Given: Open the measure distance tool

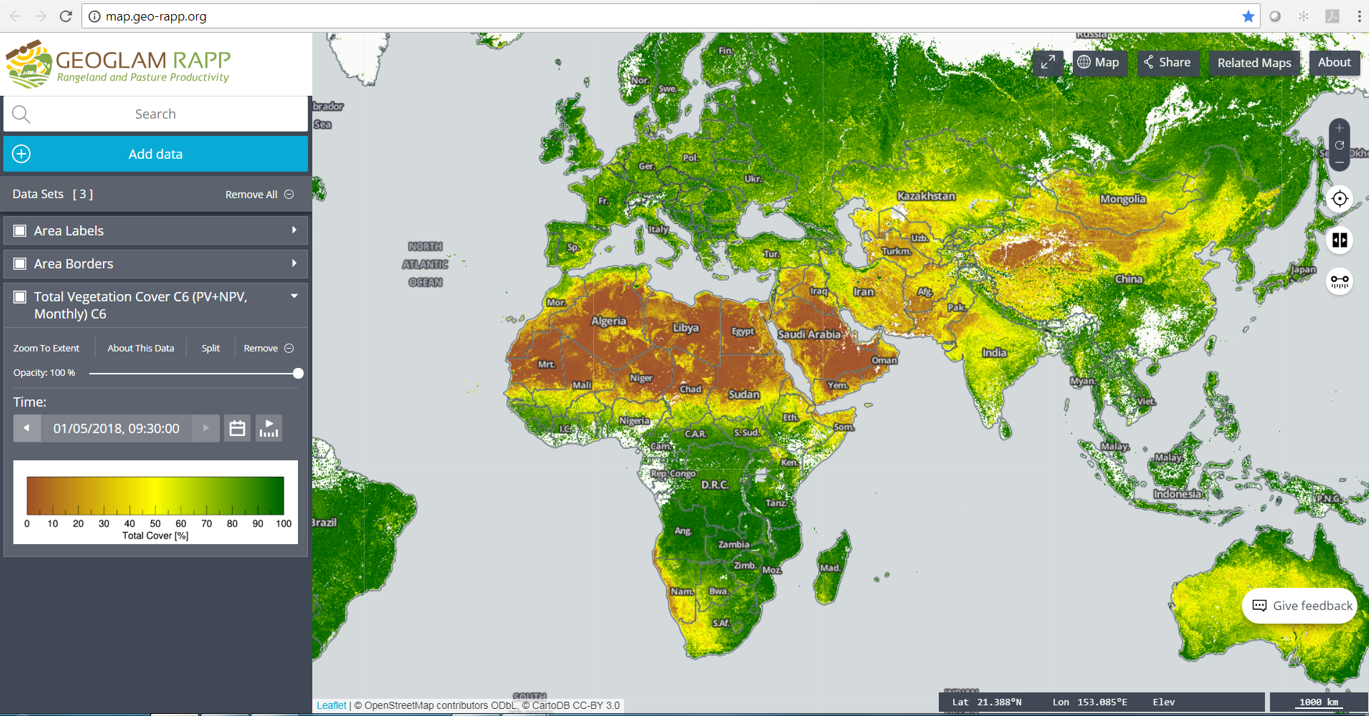Looking at the screenshot, I should (1339, 281).
